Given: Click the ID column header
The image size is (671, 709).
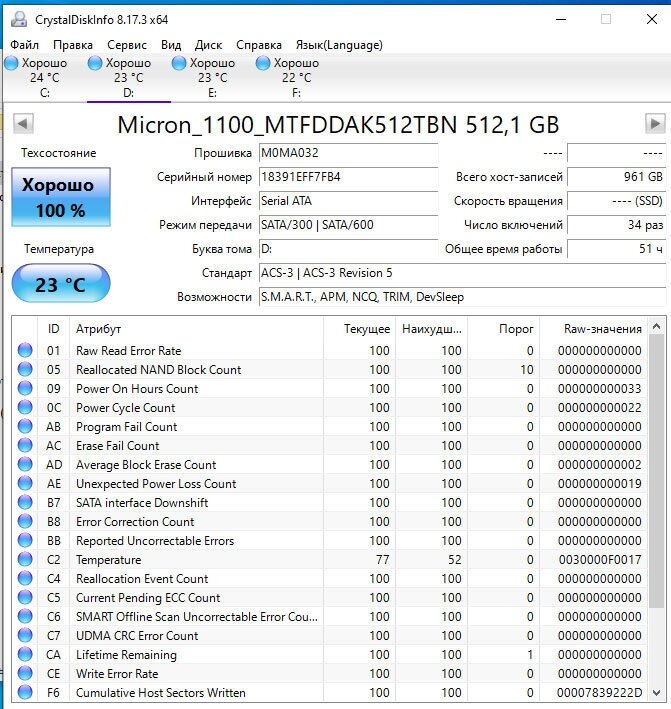Looking at the screenshot, I should (53, 329).
